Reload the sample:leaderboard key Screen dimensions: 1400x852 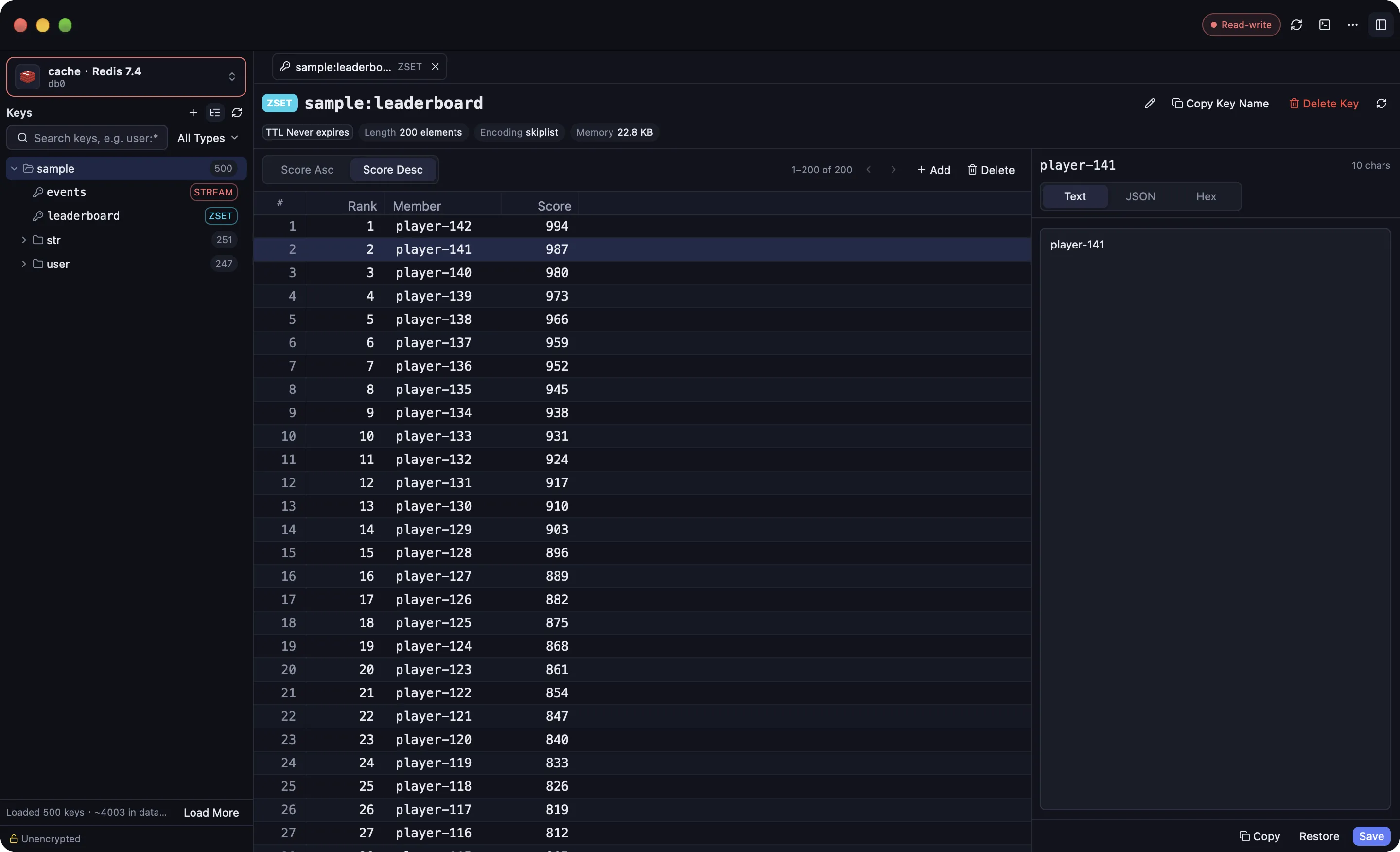[1381, 104]
